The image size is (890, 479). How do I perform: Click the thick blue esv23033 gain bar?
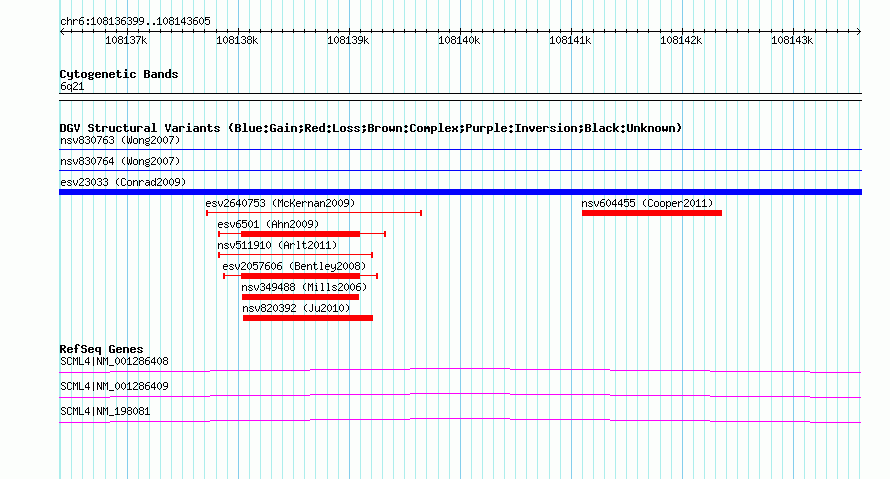tap(460, 192)
